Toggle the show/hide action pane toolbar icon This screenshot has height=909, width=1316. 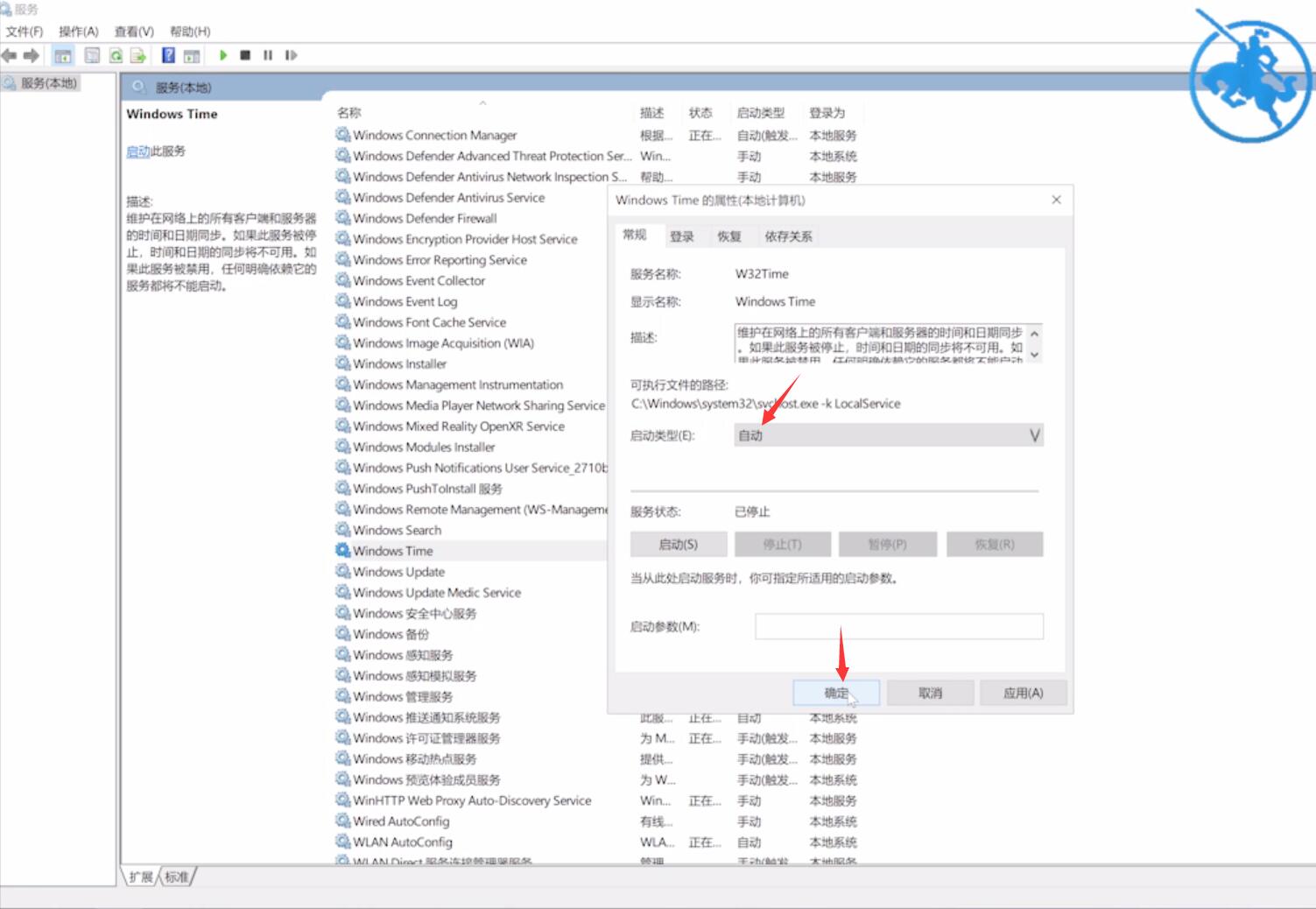[x=192, y=56]
